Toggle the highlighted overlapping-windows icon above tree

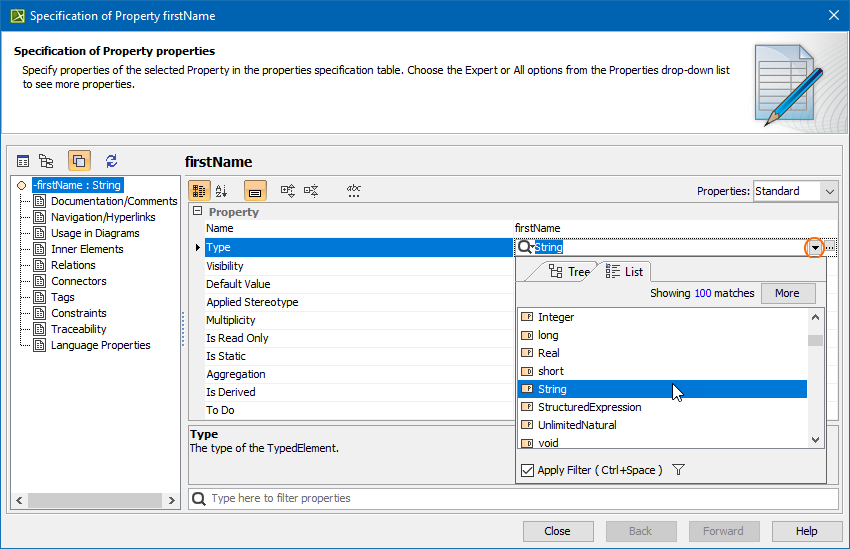click(x=79, y=161)
